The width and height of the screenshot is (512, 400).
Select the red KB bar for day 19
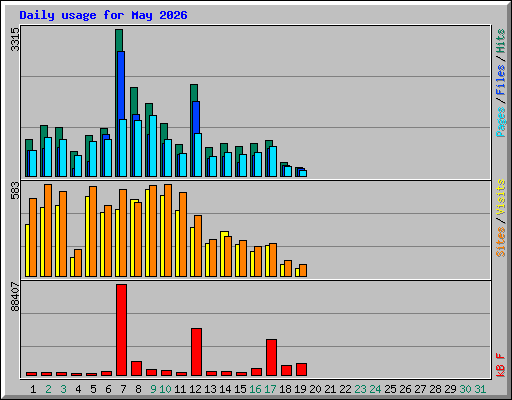[x=301, y=369]
